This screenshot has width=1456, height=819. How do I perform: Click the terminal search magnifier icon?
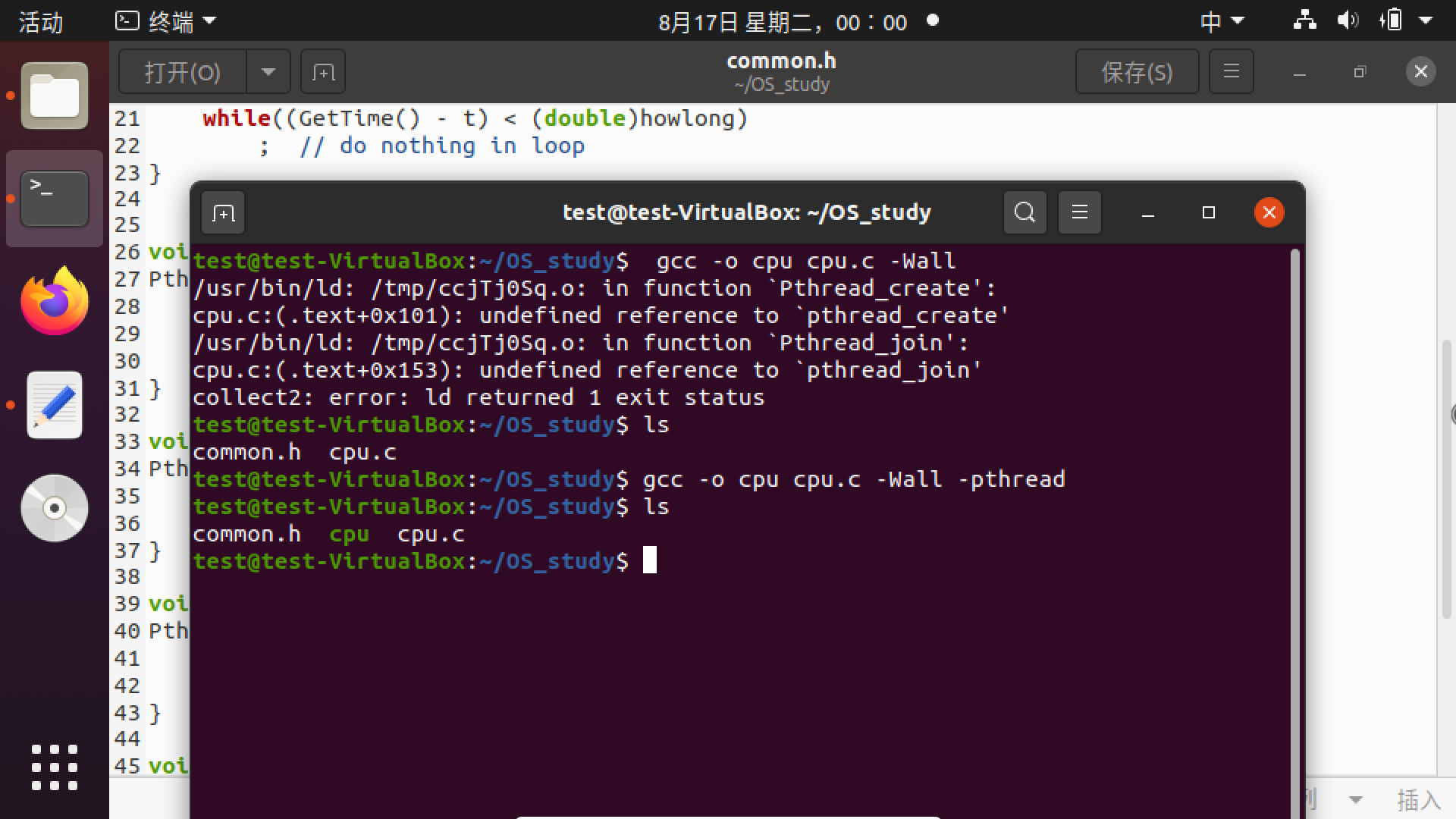click(x=1025, y=212)
